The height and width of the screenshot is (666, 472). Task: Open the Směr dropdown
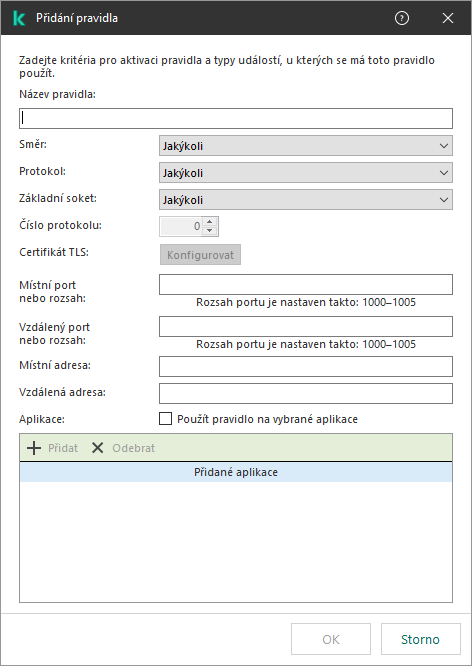[306, 146]
